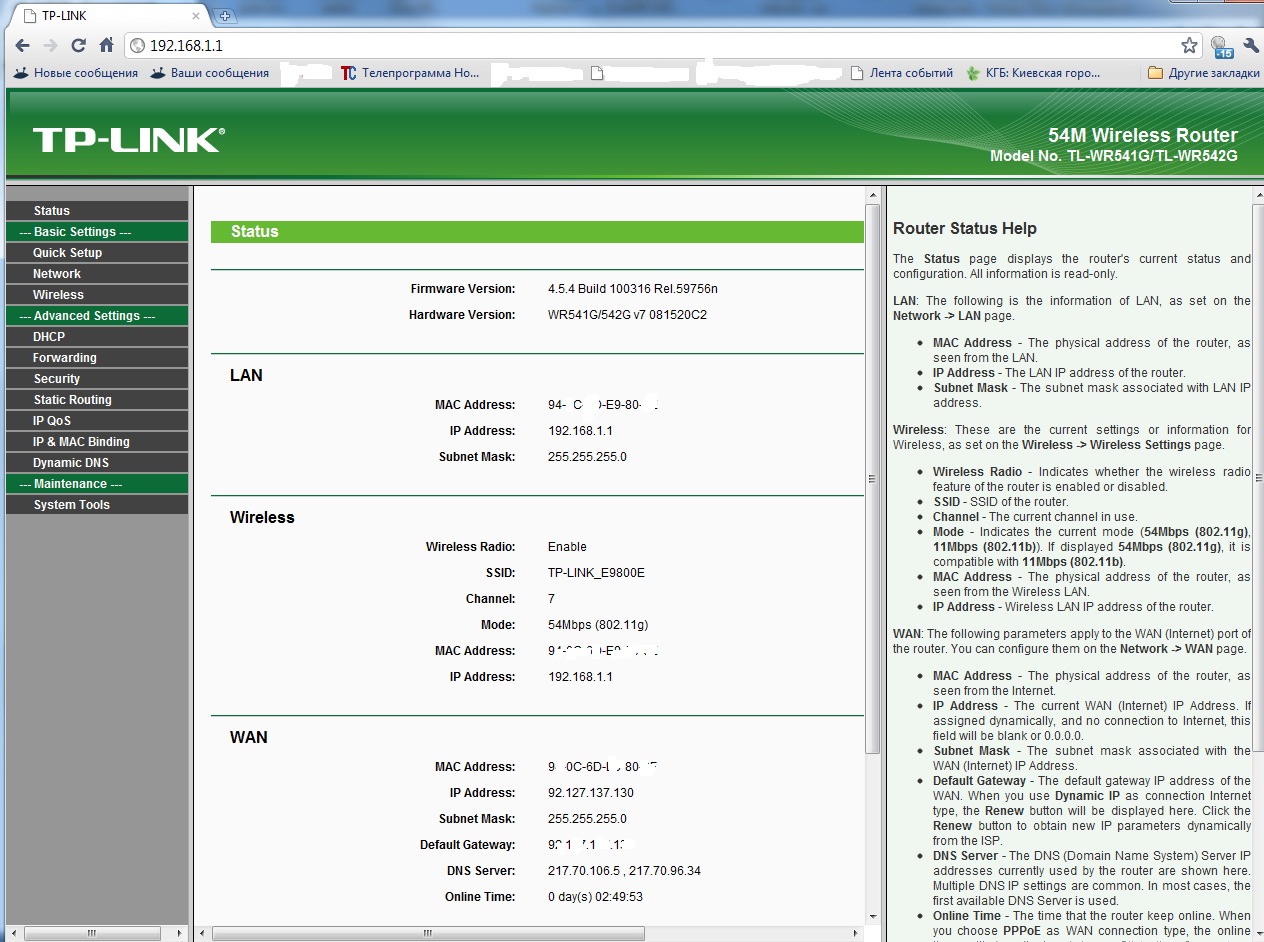Open the DHCP menu item
1264x942 pixels.
tap(96, 337)
